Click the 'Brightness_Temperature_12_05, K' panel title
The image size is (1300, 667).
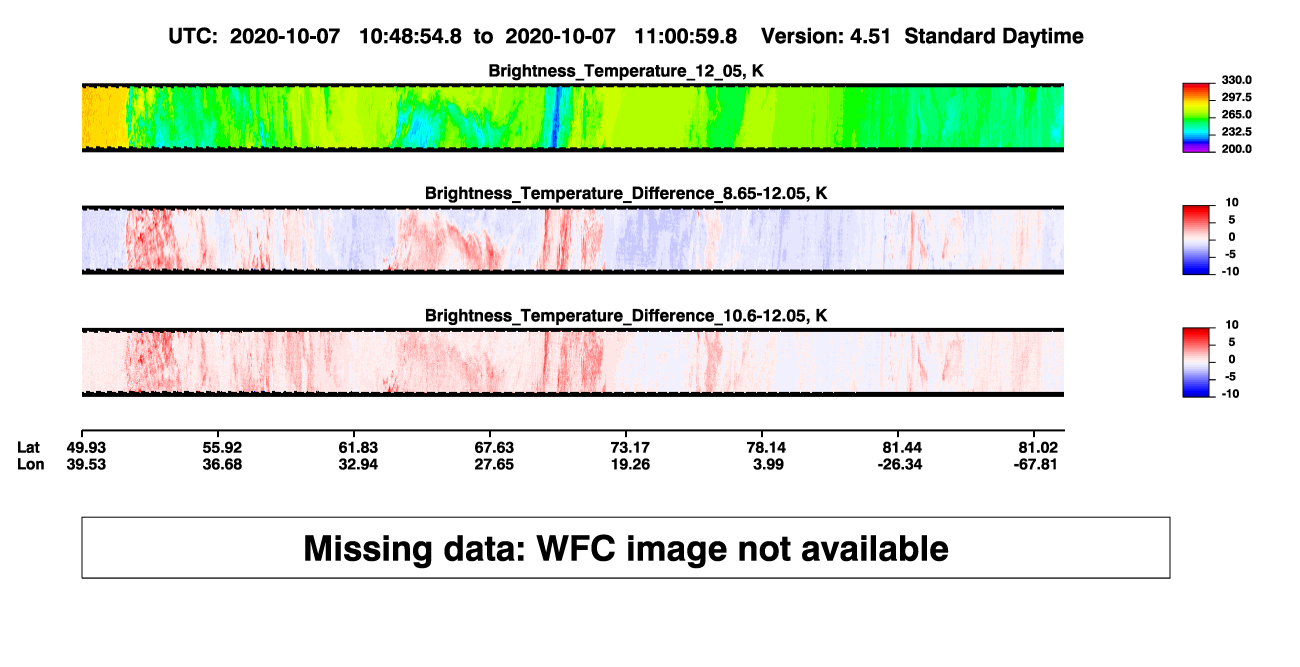[626, 70]
